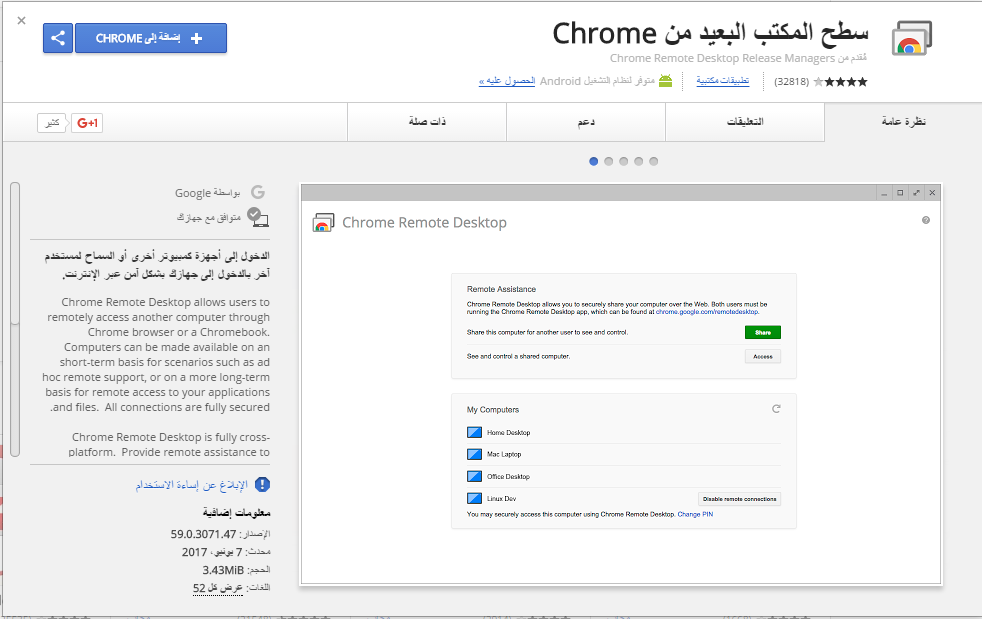Close the extension details overlay
This screenshot has height=619, width=982.
pyautogui.click(x=21, y=21)
